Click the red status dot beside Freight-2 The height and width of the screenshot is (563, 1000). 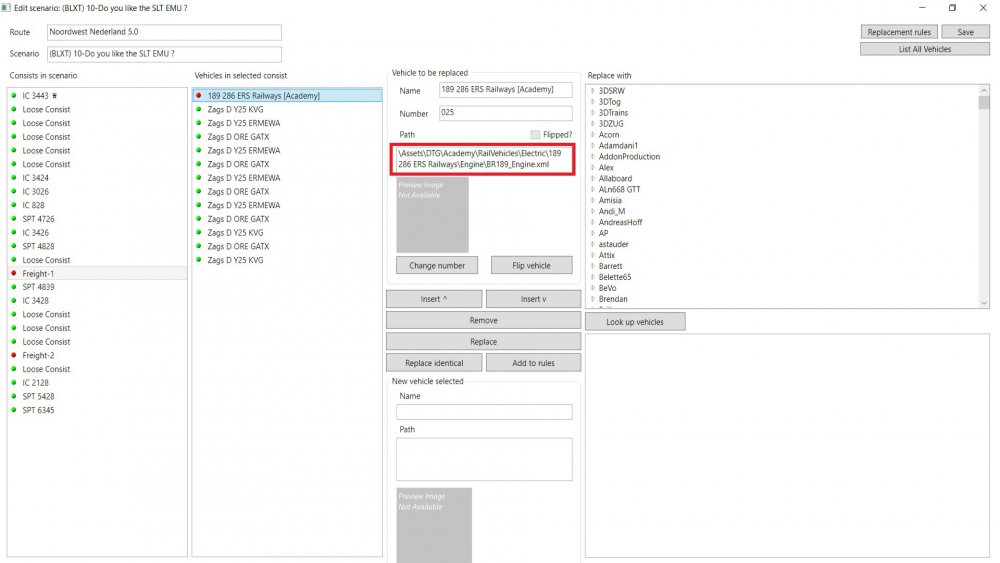pos(14,355)
